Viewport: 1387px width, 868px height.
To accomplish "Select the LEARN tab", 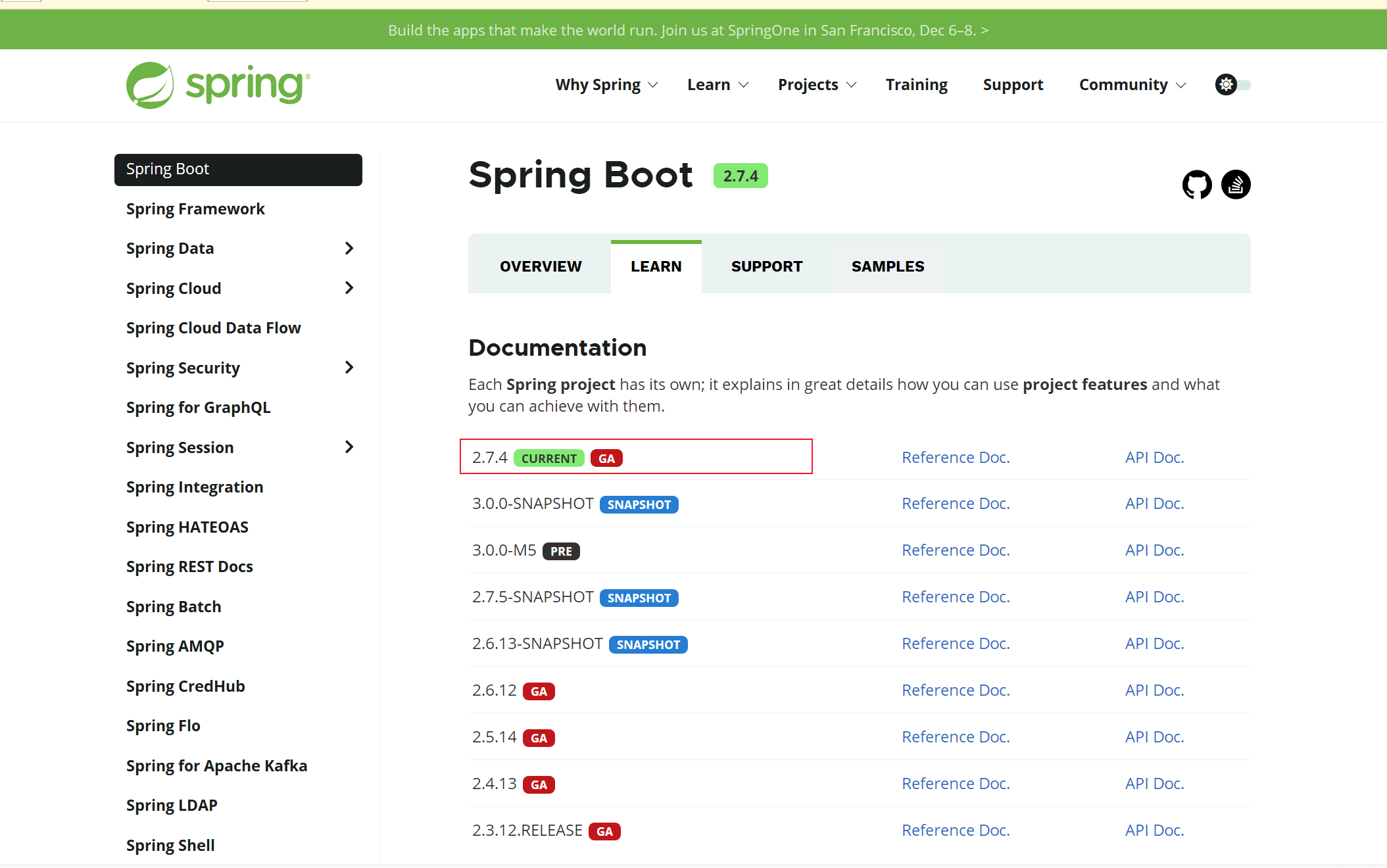I will pos(656,265).
